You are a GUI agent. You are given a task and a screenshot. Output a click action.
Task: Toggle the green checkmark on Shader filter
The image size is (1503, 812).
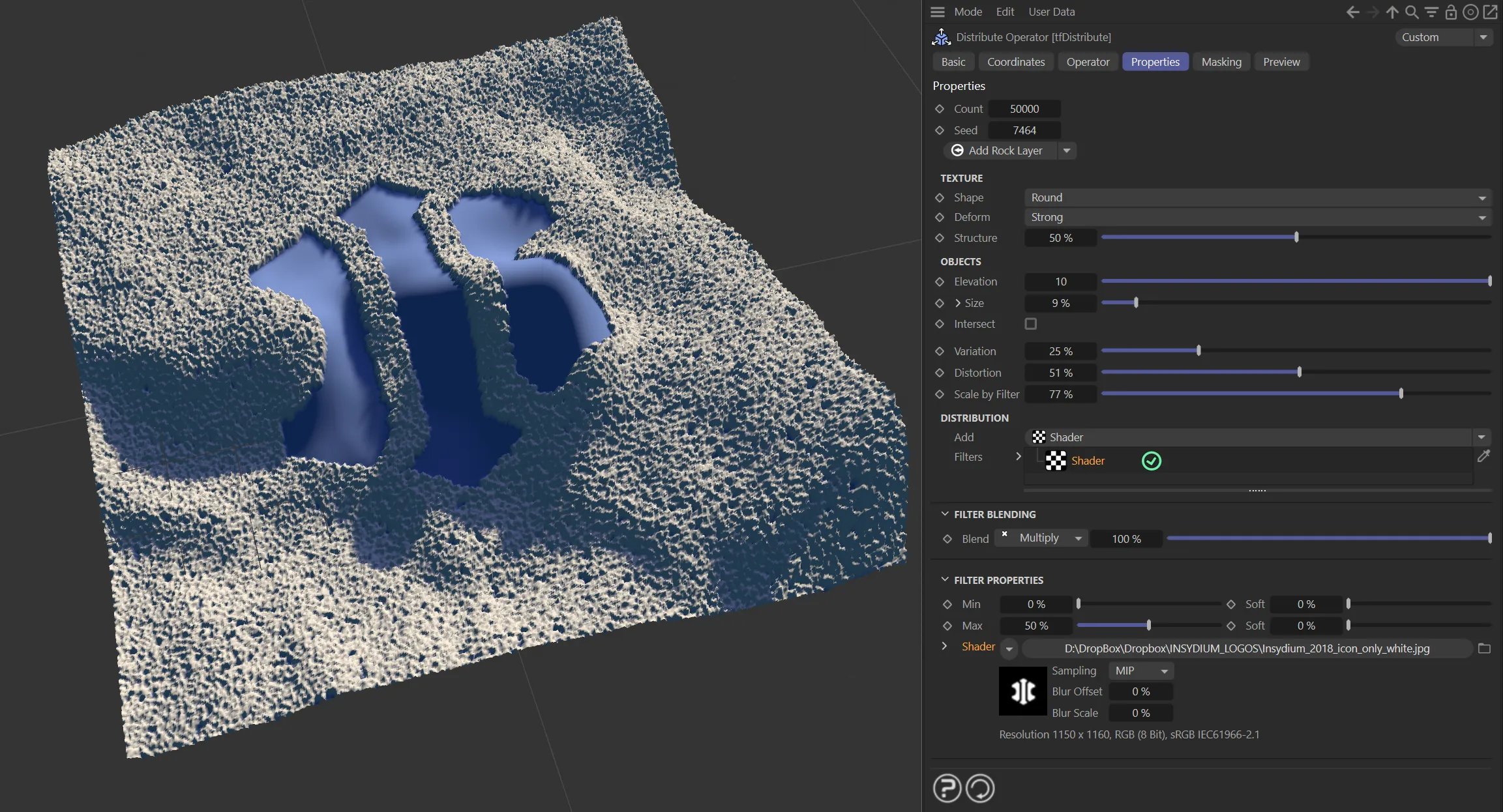(1152, 461)
